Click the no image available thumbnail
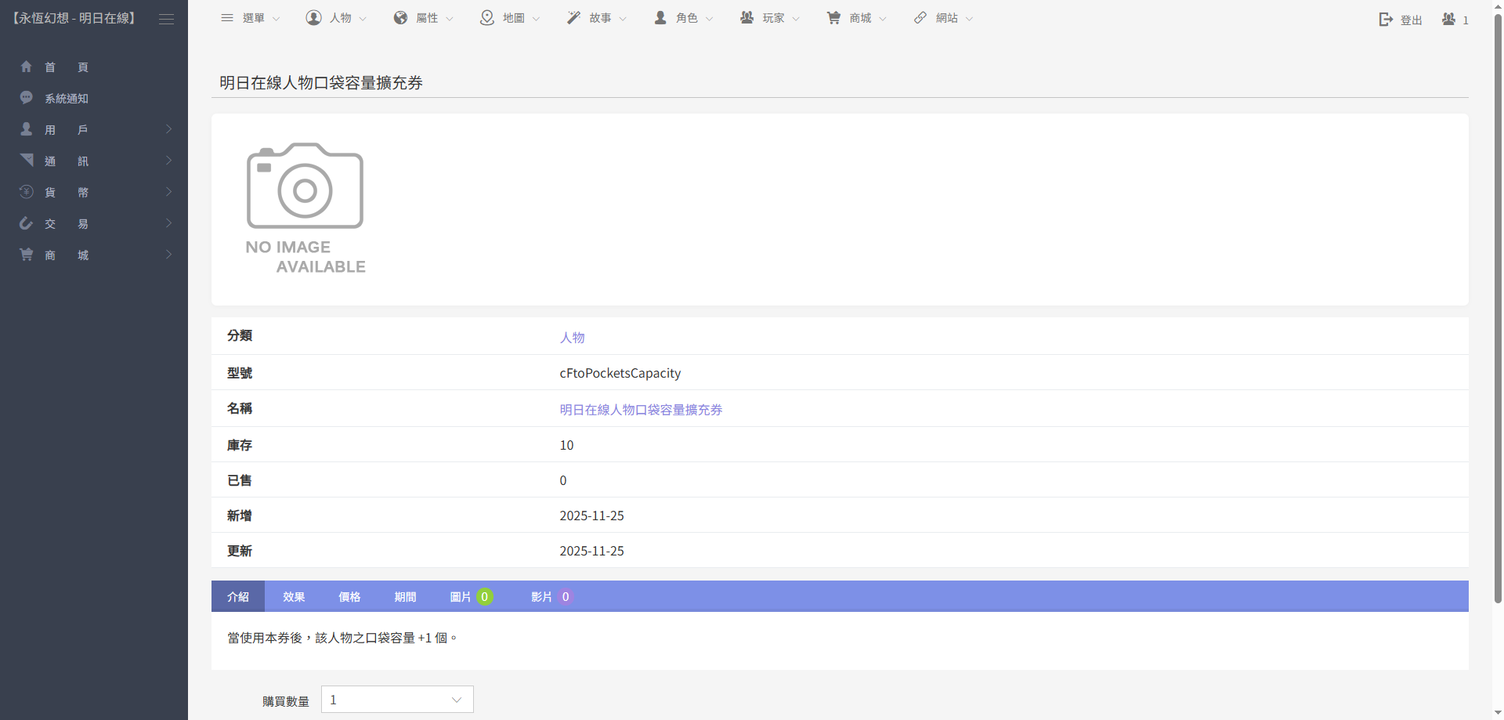 click(306, 209)
